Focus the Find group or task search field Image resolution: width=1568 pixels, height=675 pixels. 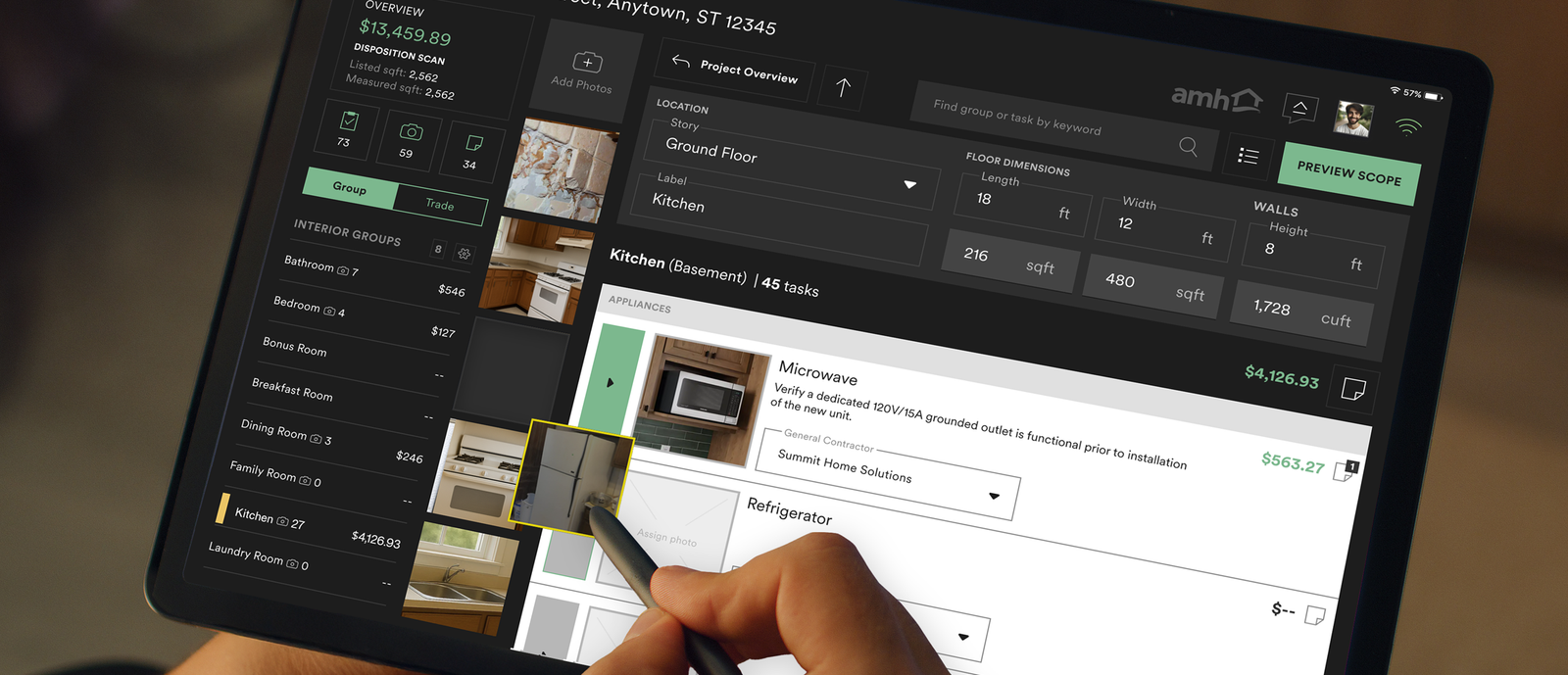coord(1063,124)
